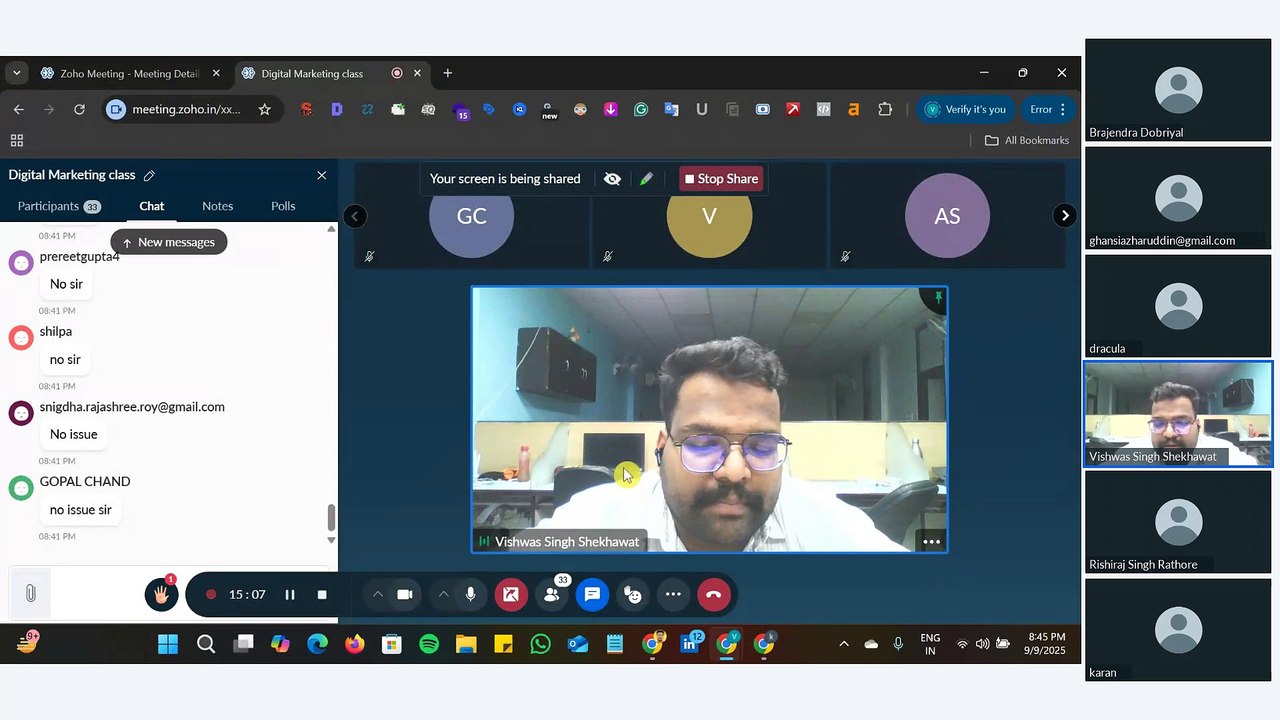This screenshot has height=720, width=1280.
Task: Toggle the hide sharing bar eye icon
Action: pos(612,179)
